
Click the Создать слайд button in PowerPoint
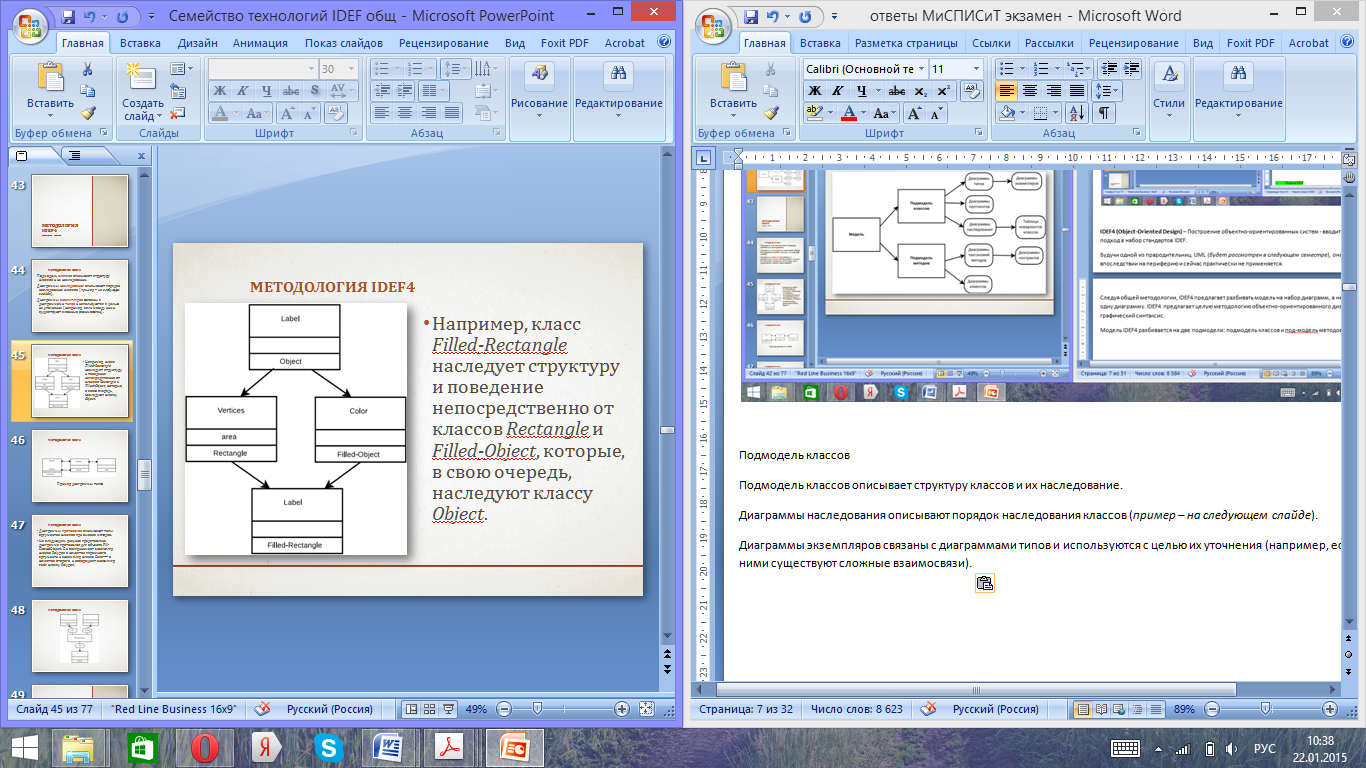pos(143,91)
